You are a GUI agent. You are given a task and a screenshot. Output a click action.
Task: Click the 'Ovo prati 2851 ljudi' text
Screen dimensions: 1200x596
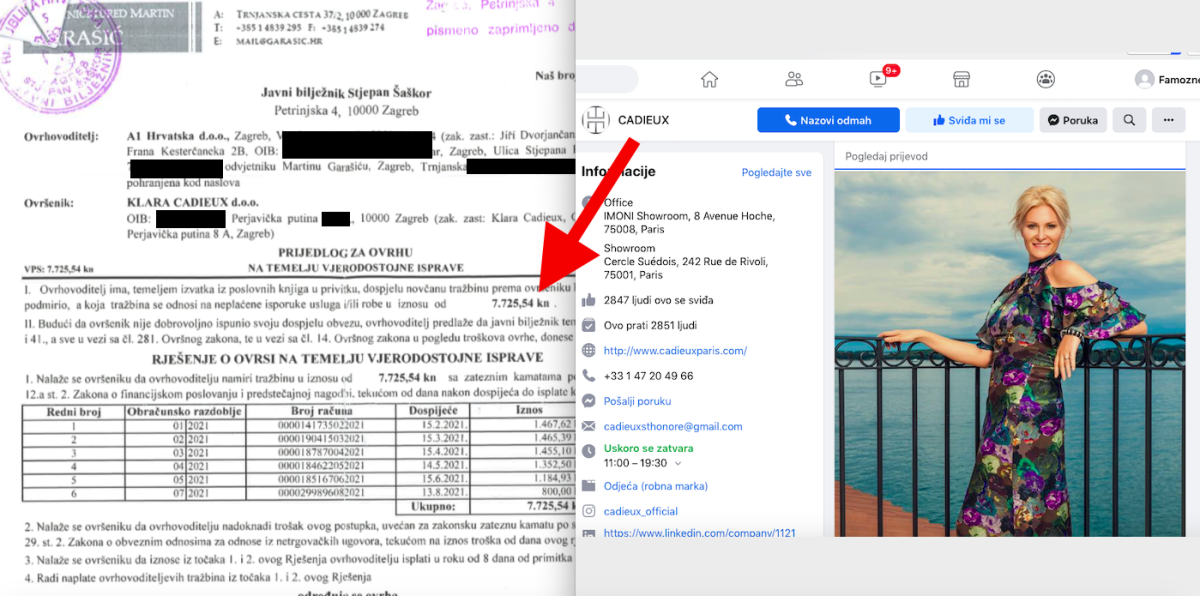[x=650, y=325]
